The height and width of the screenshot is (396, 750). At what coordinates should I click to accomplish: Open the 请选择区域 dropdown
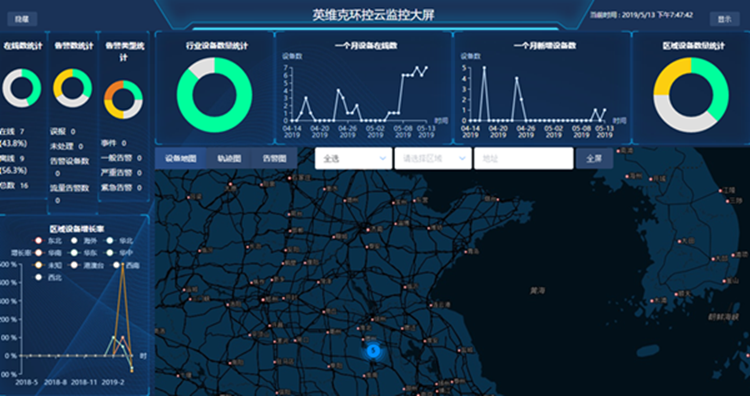pyautogui.click(x=433, y=158)
